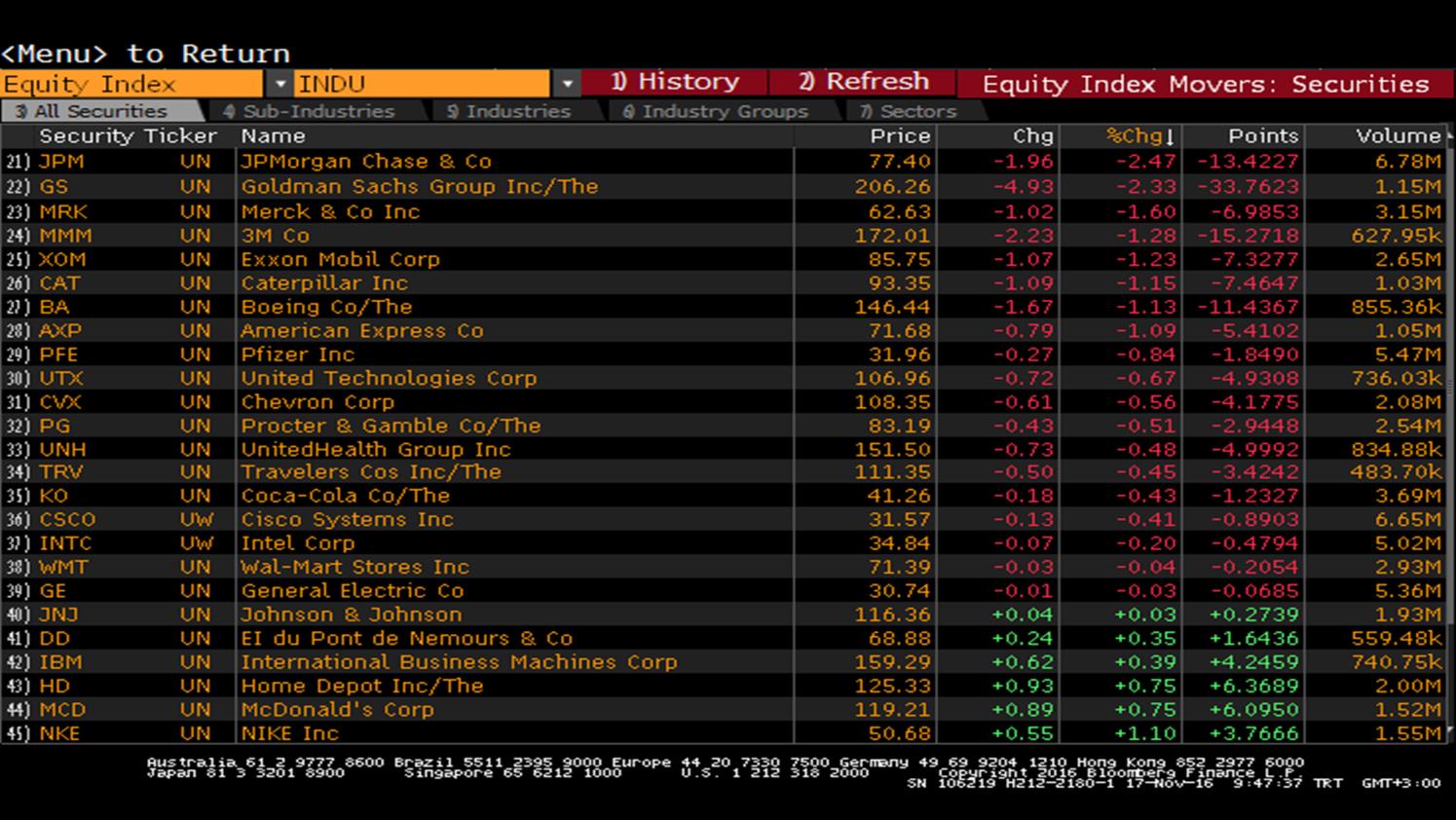Select the GS ticker
Image resolution: width=1456 pixels, height=820 pixels.
click(54, 186)
